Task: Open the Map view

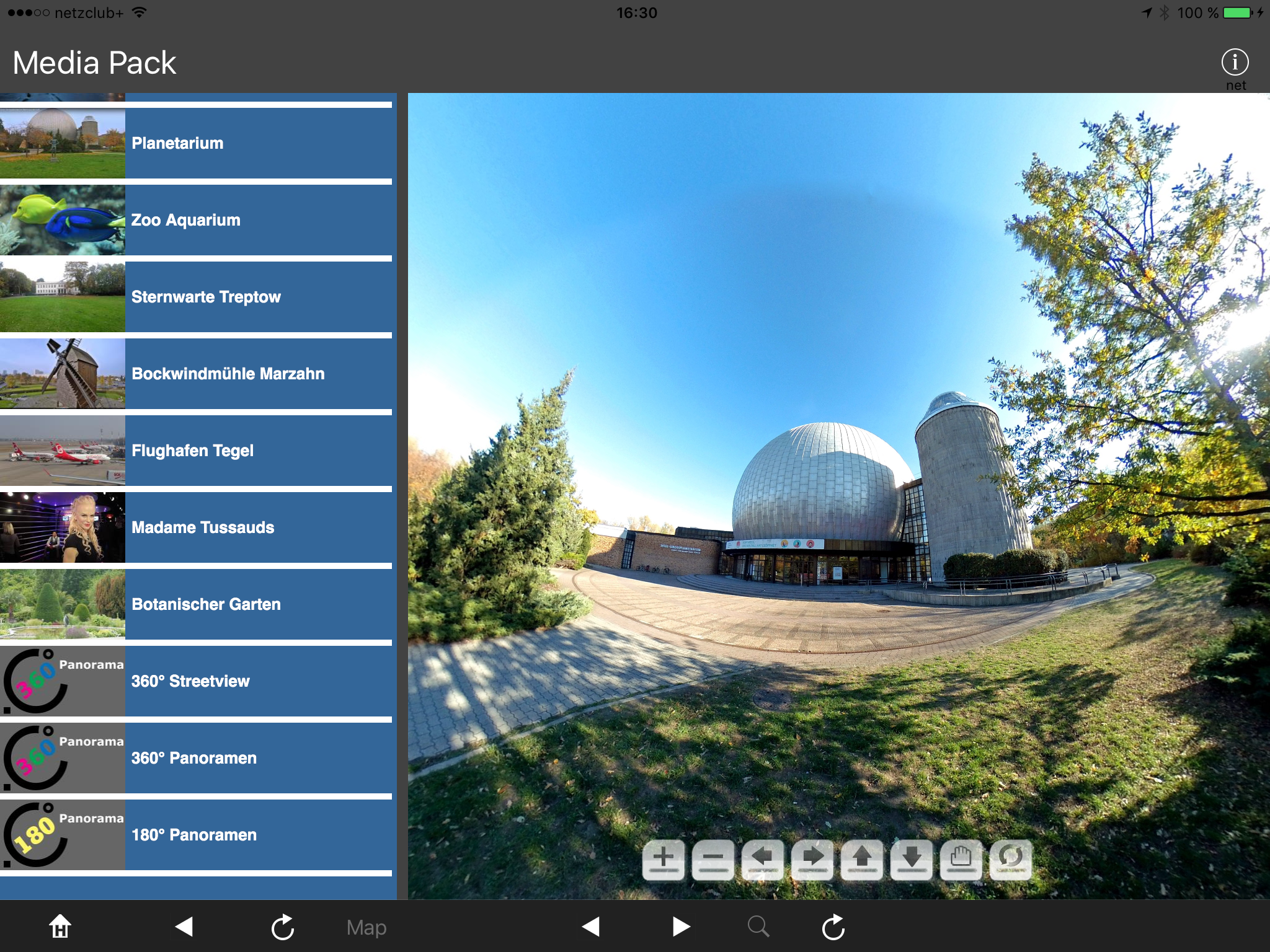Action: 366,927
